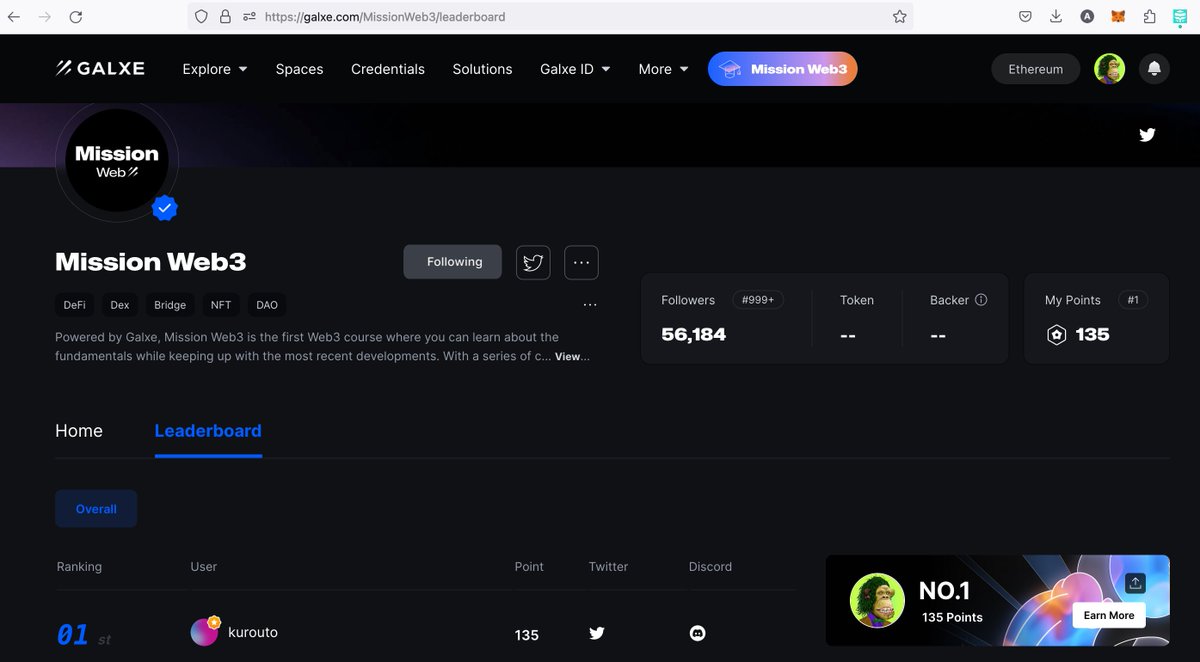Open the user avatar in the header

[1109, 69]
